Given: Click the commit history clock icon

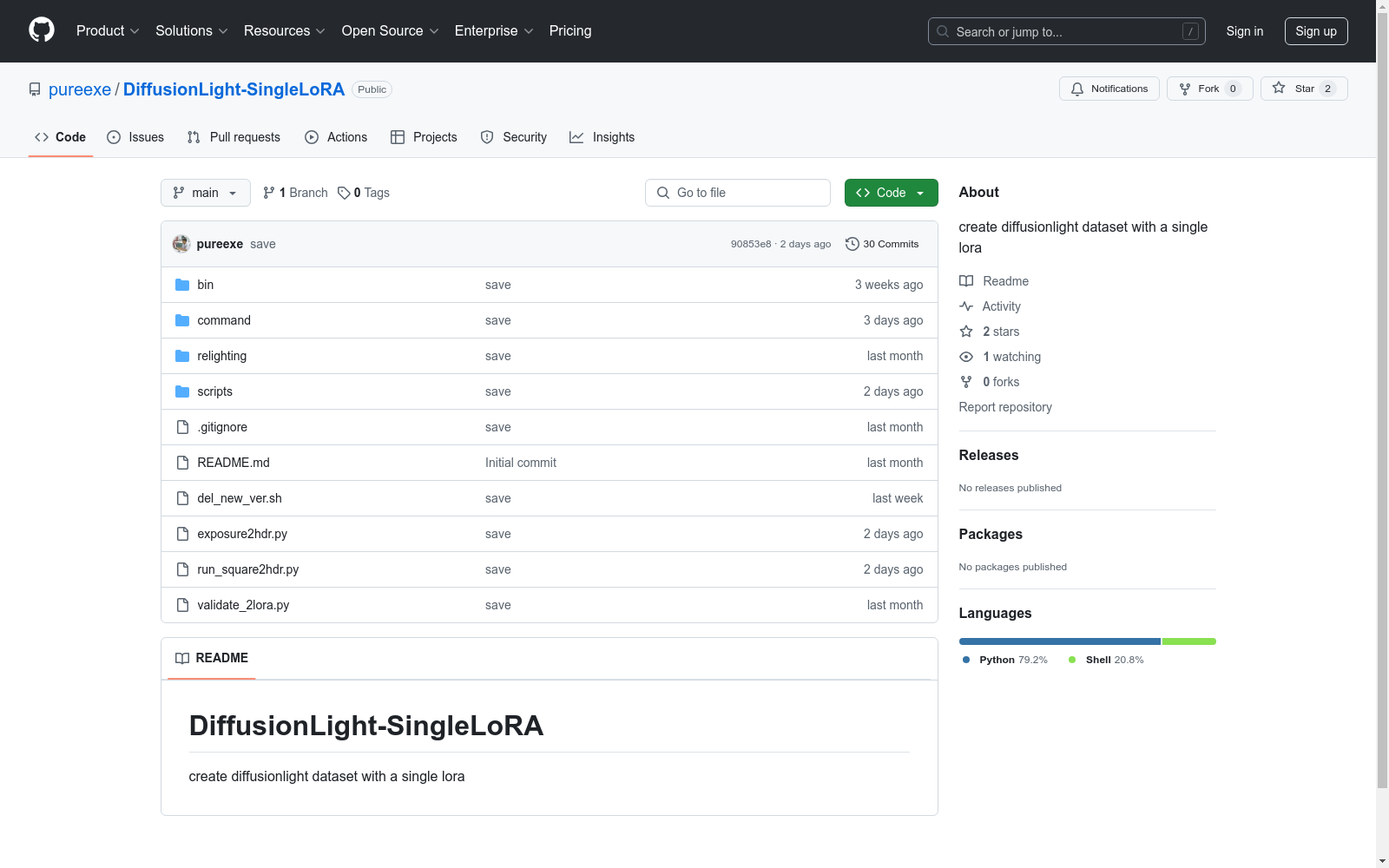Looking at the screenshot, I should (x=852, y=244).
